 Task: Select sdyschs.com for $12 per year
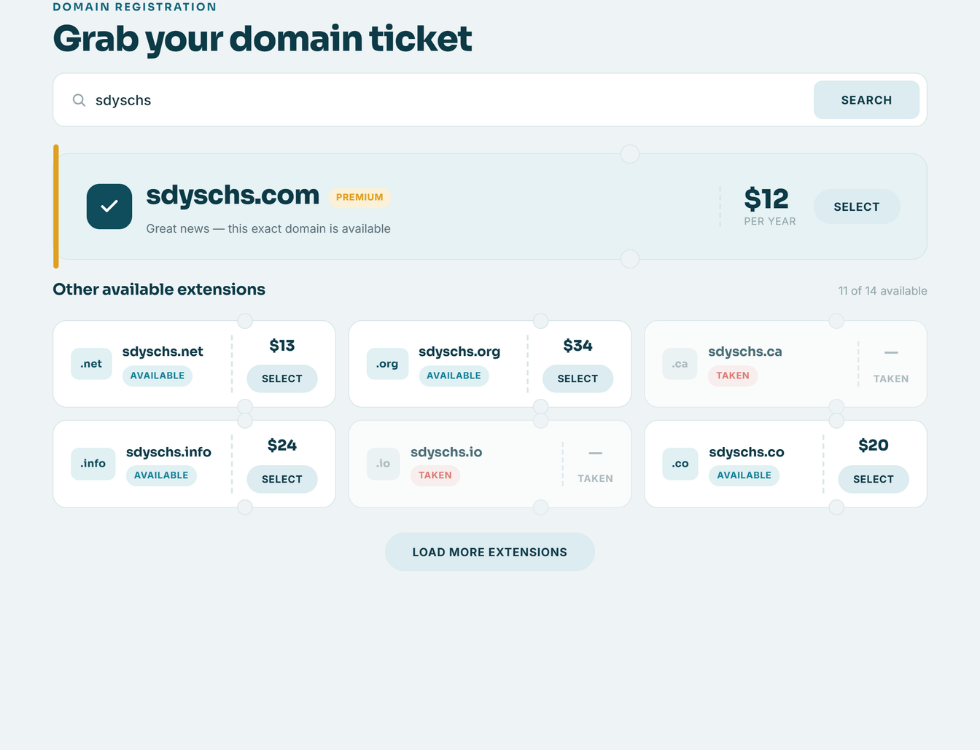(x=856, y=207)
